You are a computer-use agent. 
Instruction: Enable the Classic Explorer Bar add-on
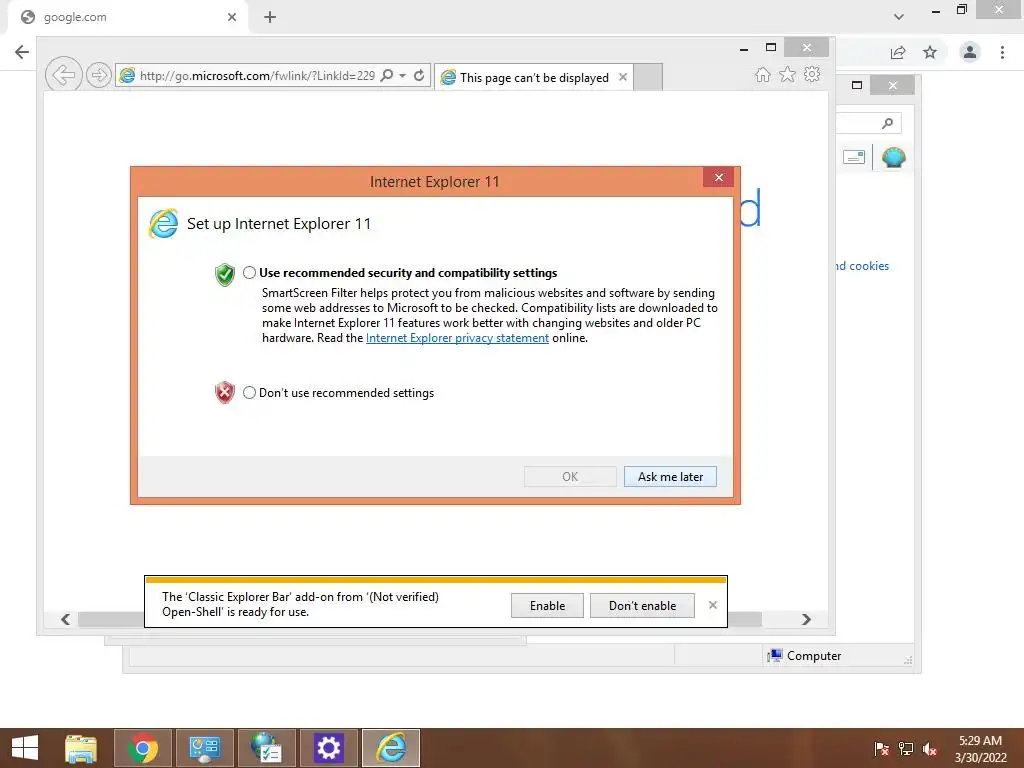pos(547,605)
